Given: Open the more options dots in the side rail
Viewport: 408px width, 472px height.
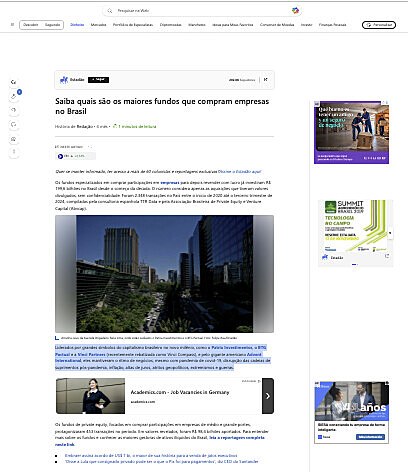Looking at the screenshot, I should (14, 151).
